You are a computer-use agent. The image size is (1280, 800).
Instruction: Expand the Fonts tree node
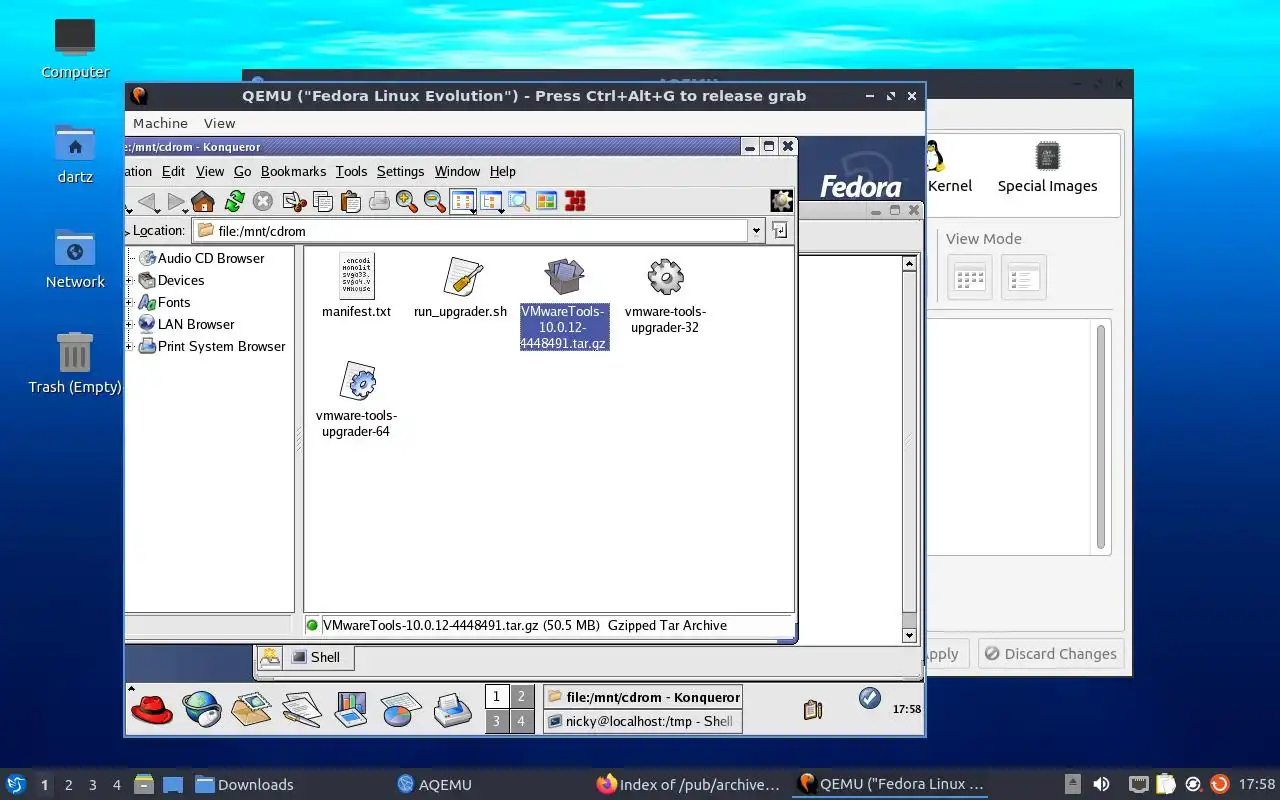pyautogui.click(x=130, y=303)
